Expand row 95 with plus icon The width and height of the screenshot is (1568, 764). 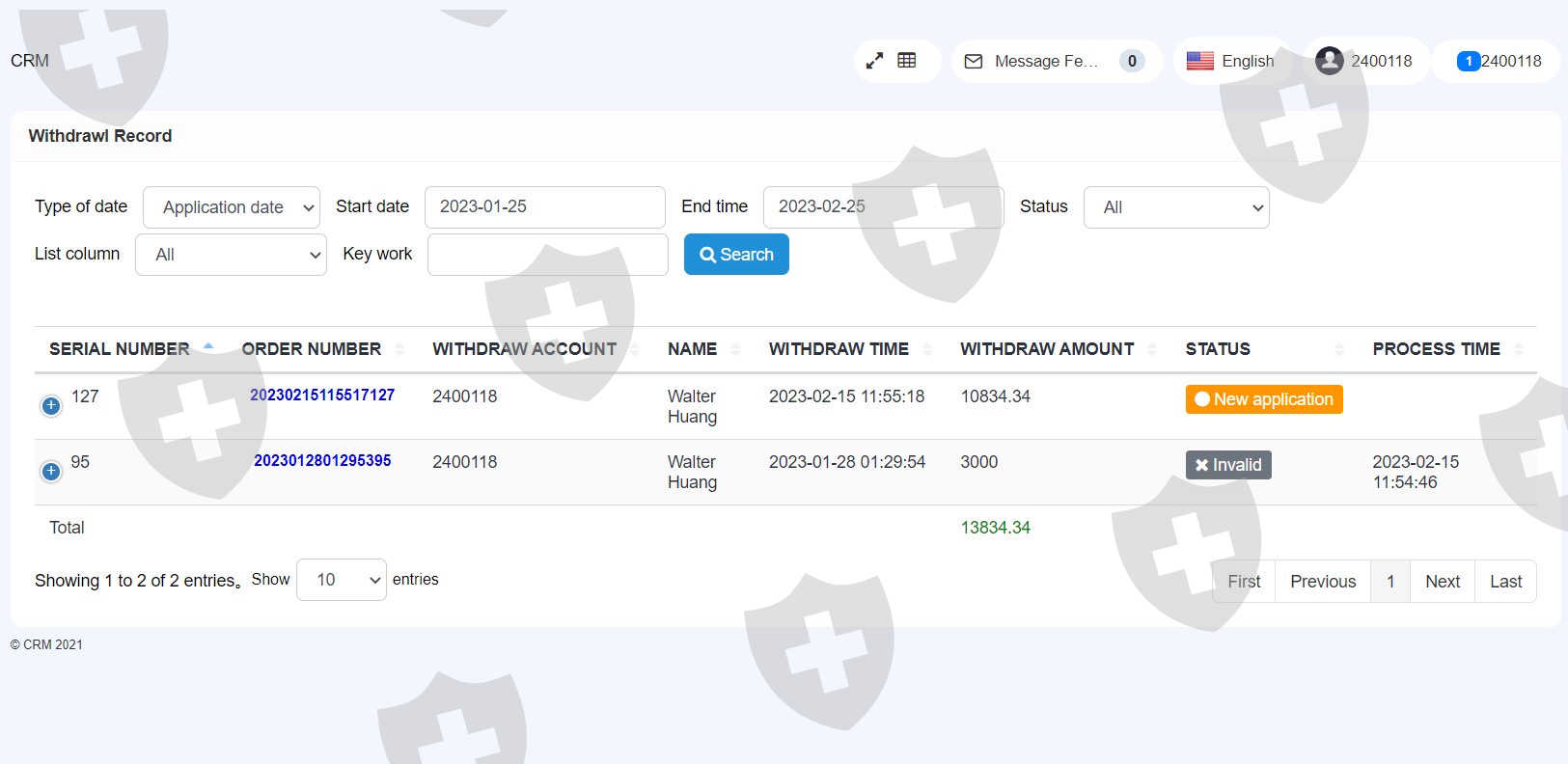click(51, 472)
